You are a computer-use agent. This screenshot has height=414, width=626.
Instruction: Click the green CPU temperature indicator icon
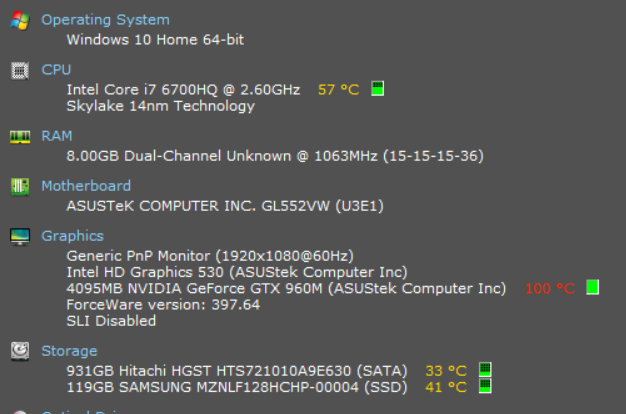point(377,89)
